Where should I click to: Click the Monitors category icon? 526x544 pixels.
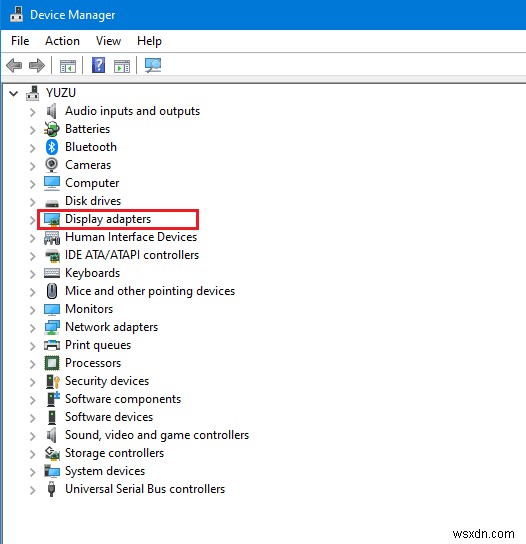coord(52,309)
